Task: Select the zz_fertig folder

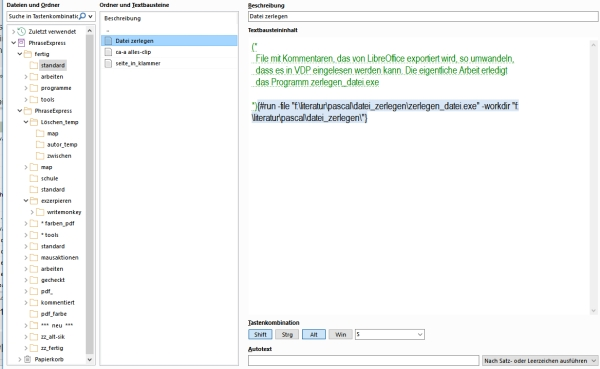Action: (52, 348)
